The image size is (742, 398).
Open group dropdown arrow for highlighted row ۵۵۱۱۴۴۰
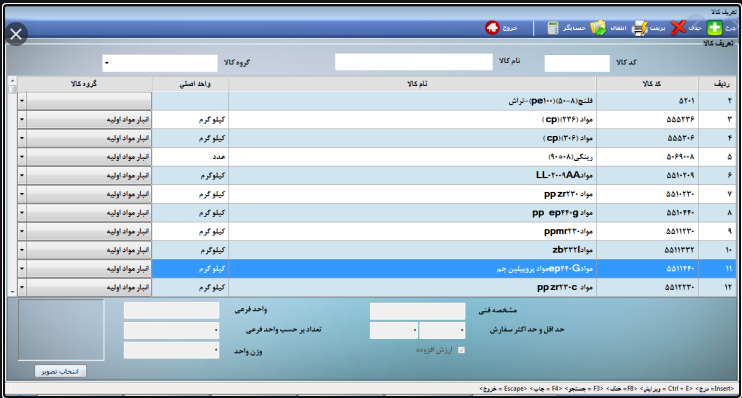point(22,269)
